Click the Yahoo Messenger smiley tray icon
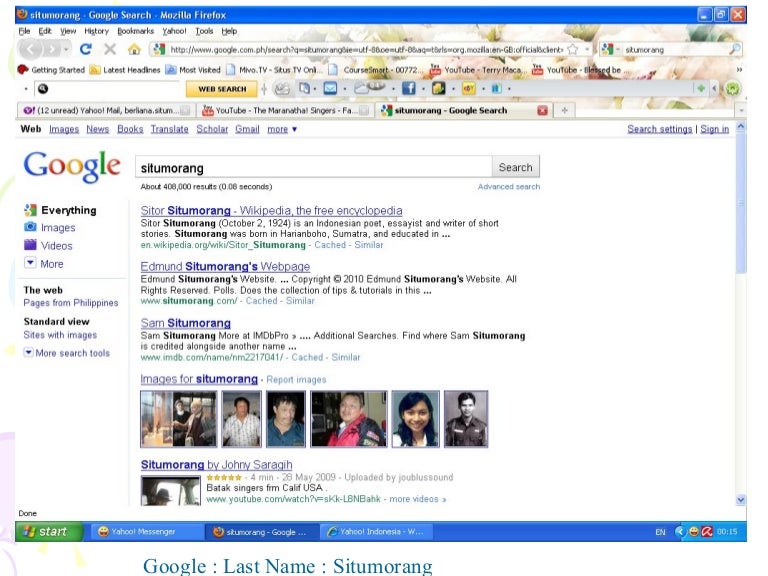The image size is (768, 576). pyautogui.click(x=694, y=531)
